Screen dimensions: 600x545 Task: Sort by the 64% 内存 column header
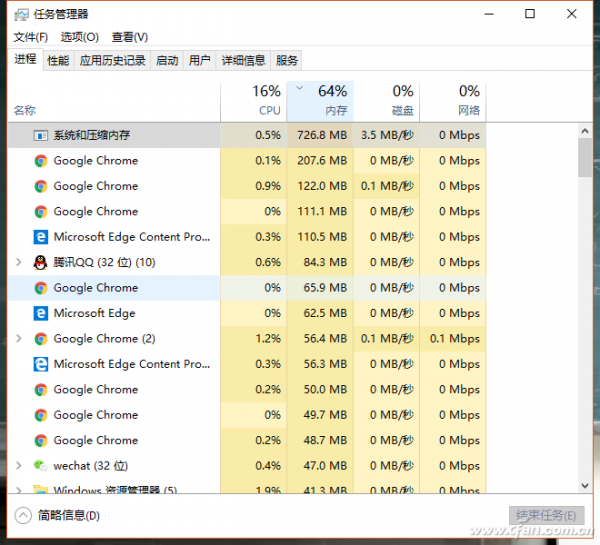click(320, 102)
